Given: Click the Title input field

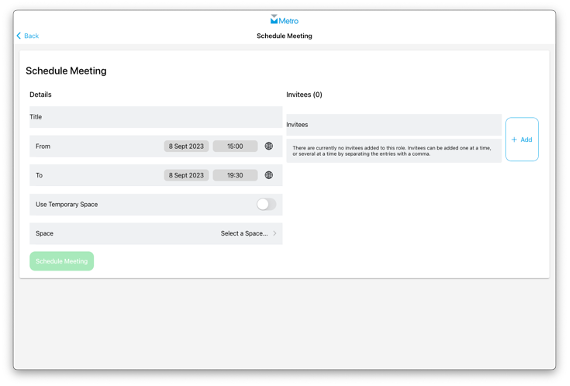Looking at the screenshot, I should pyautogui.click(x=156, y=117).
